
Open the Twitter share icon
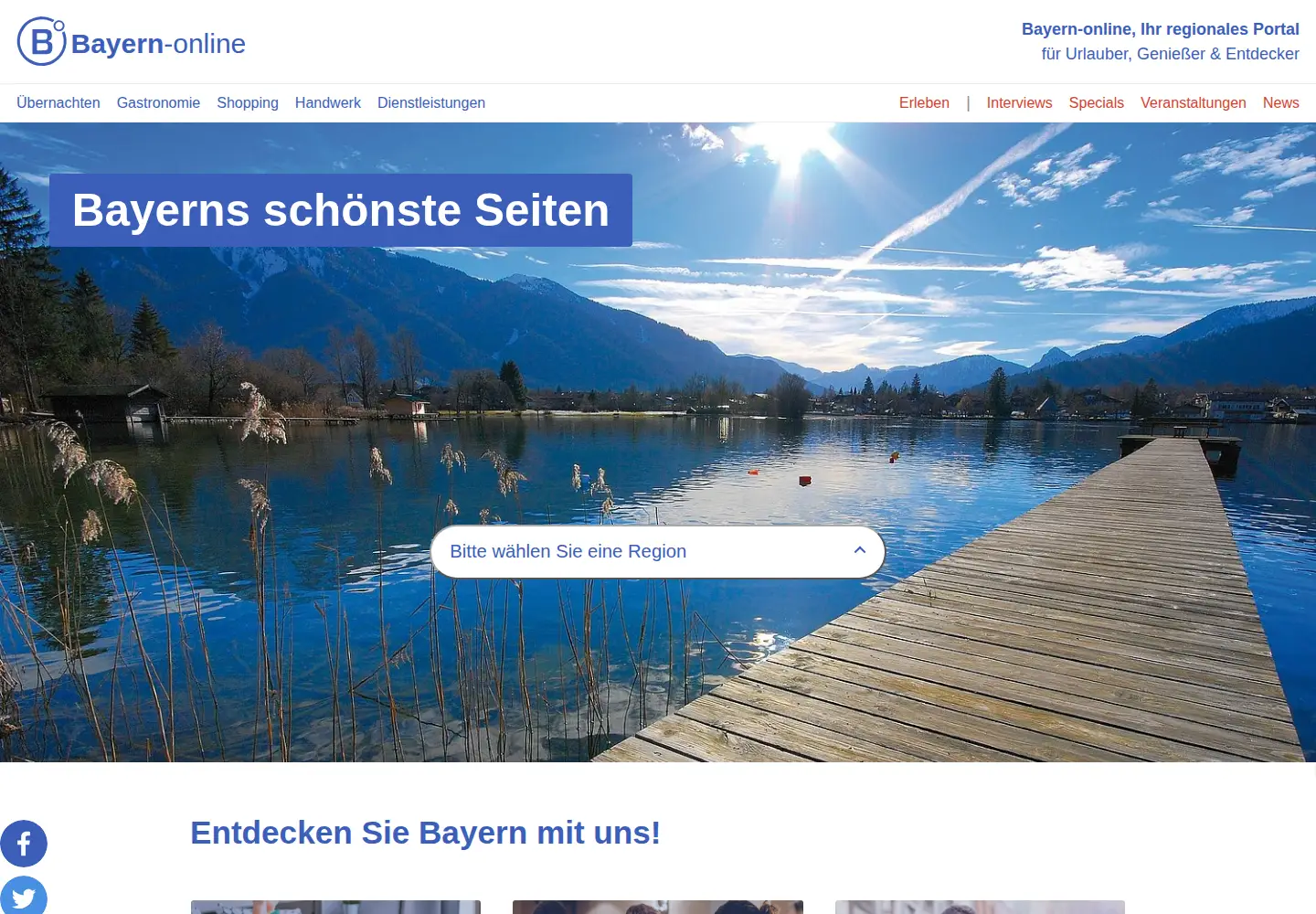[x=24, y=897]
